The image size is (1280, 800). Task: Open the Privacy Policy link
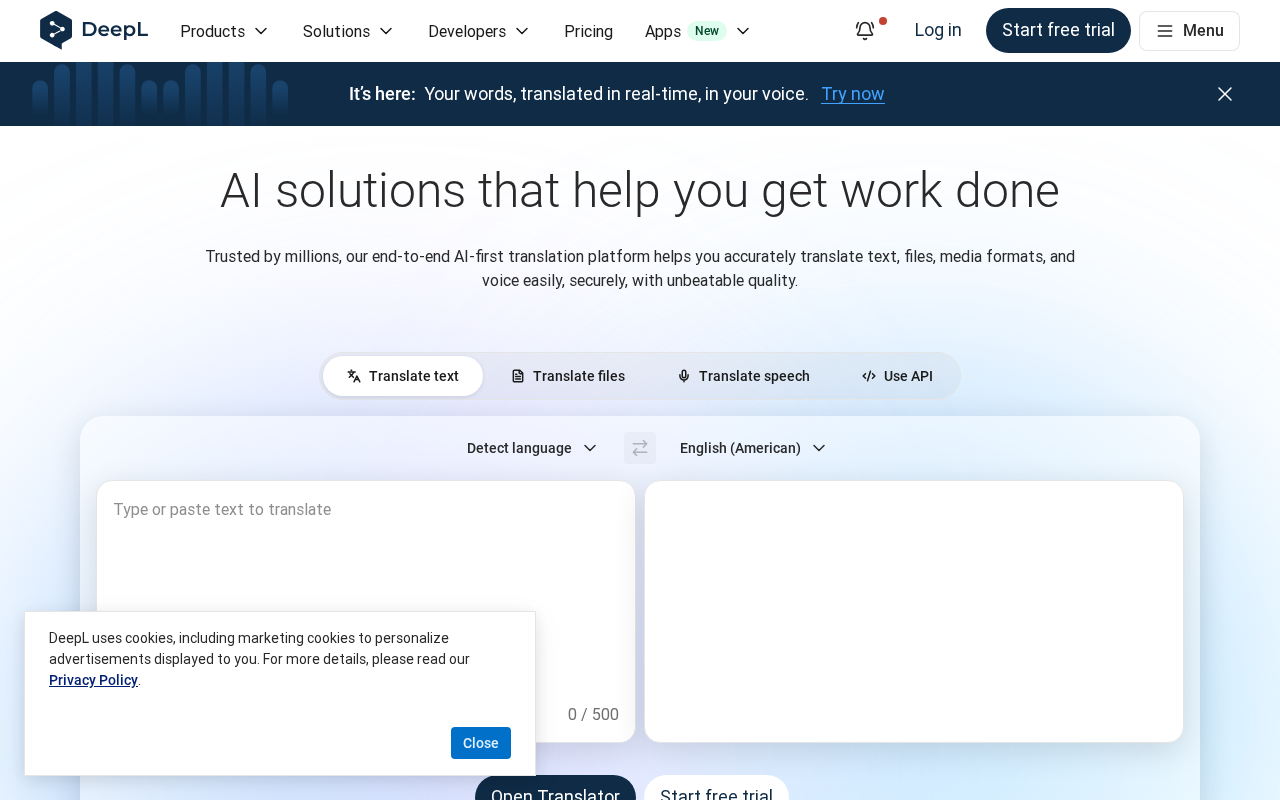93,680
